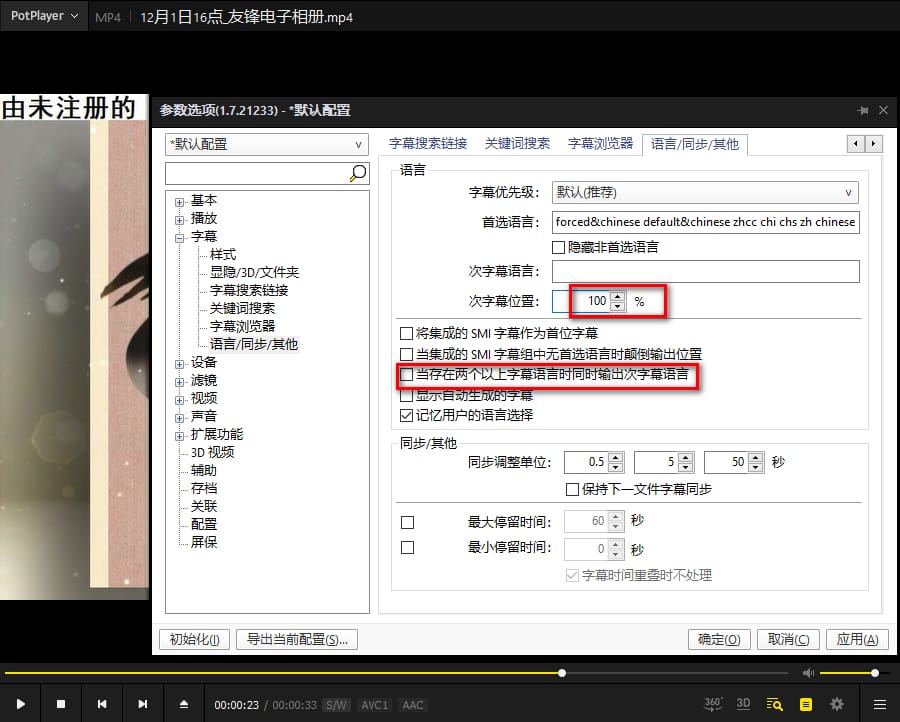Click the 次字幕语言 input field
Viewport: 900px width, 722px height.
click(x=705, y=271)
